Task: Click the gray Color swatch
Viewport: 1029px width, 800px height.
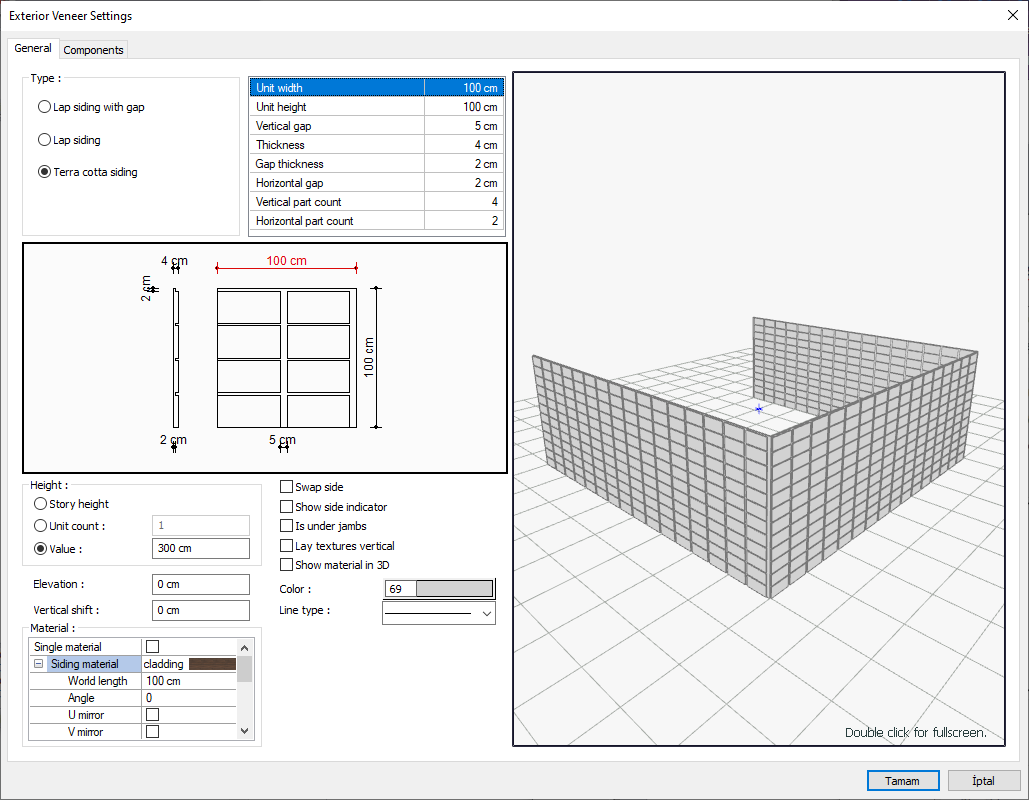Action: [454, 589]
